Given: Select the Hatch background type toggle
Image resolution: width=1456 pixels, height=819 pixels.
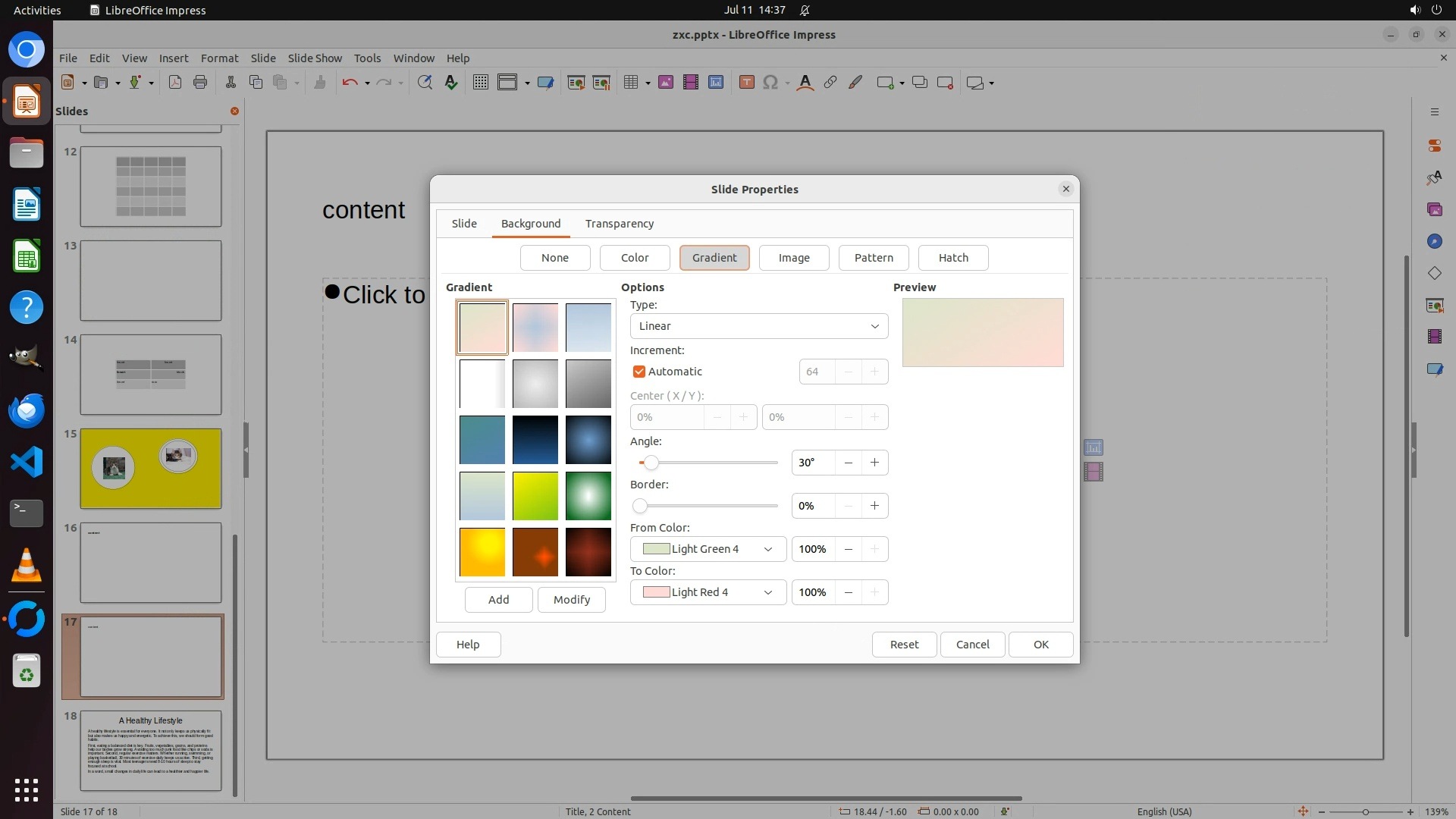Looking at the screenshot, I should tap(952, 258).
